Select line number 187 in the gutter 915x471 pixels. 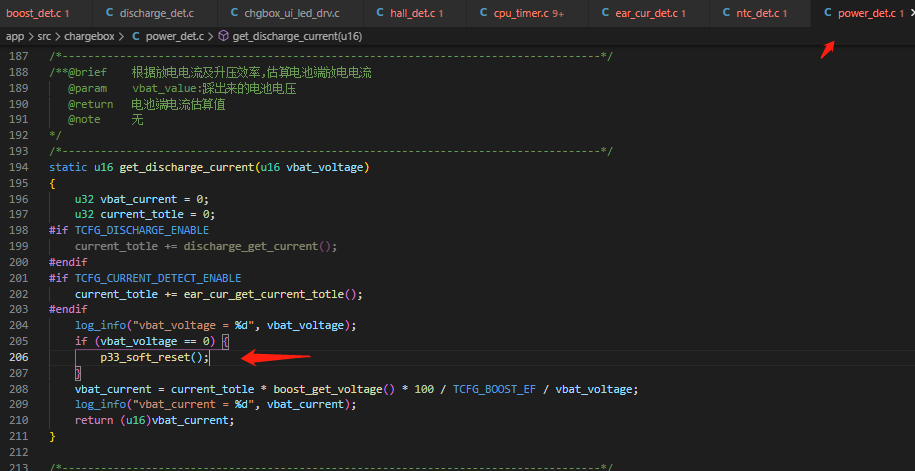click(x=19, y=56)
